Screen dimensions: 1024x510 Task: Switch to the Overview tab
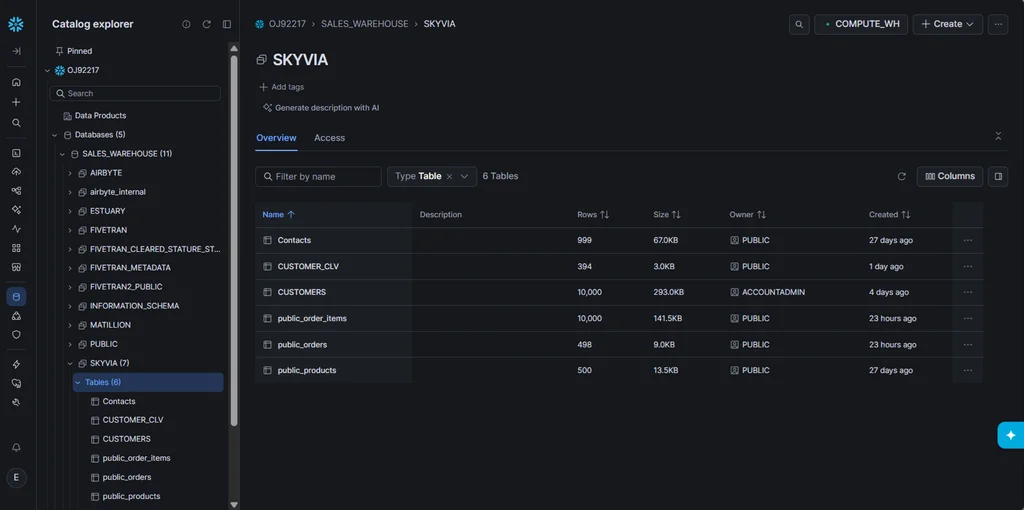[x=276, y=138]
